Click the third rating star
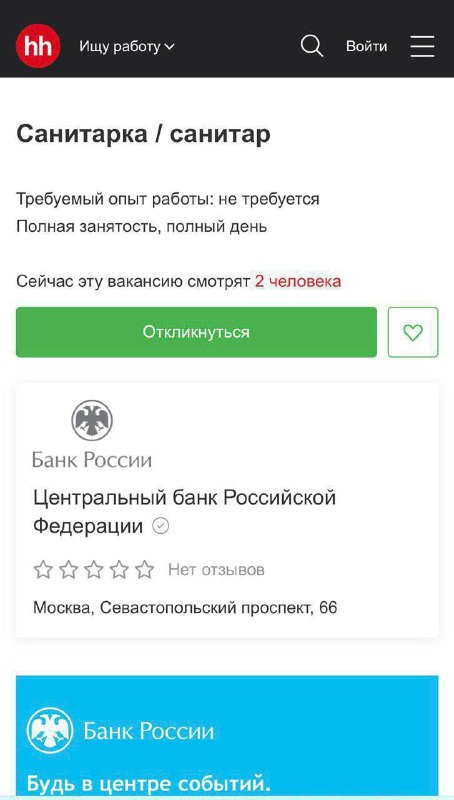The height and width of the screenshot is (800, 454). pos(94,569)
